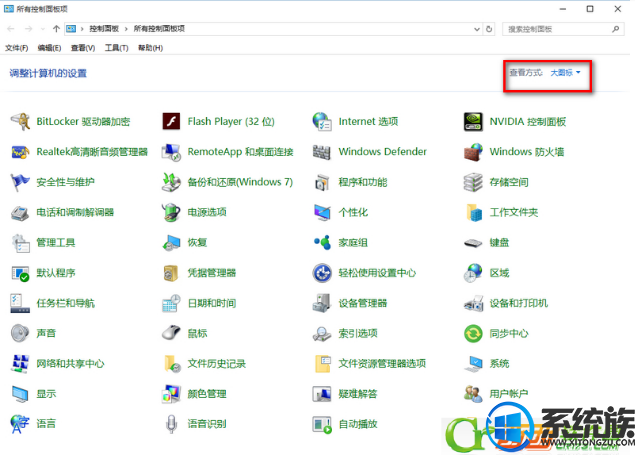Open 家庭组 spheres icon

point(322,243)
